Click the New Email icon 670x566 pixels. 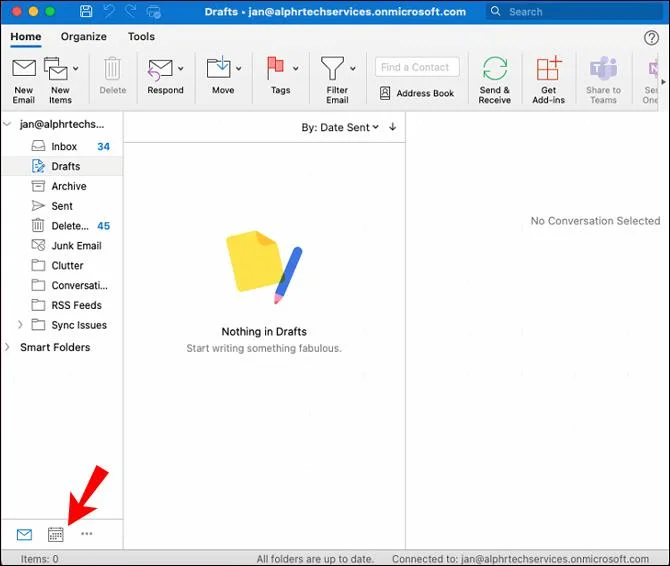24,71
